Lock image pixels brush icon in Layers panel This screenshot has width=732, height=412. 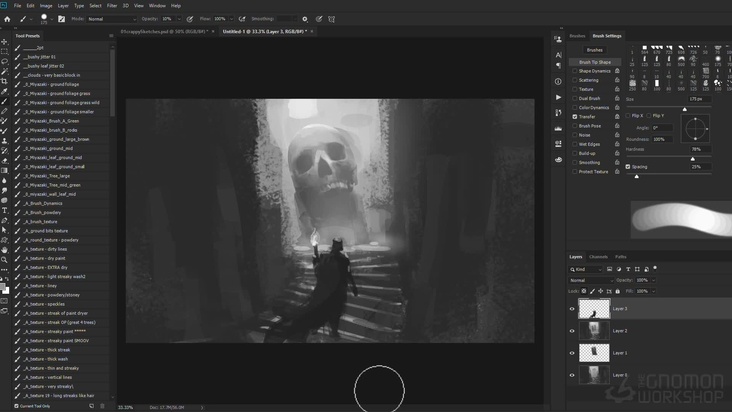point(592,291)
